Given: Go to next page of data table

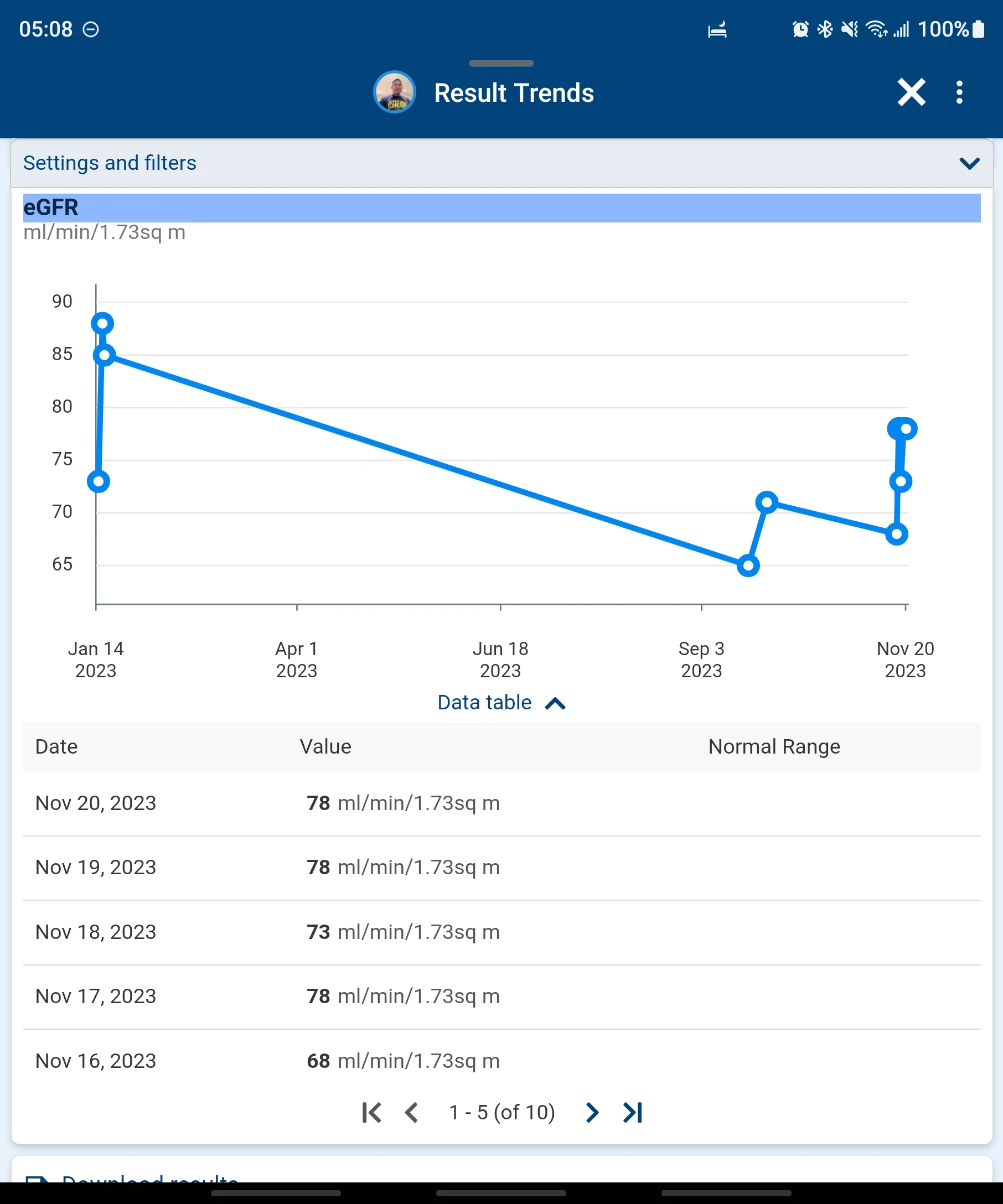Looking at the screenshot, I should tap(592, 1112).
